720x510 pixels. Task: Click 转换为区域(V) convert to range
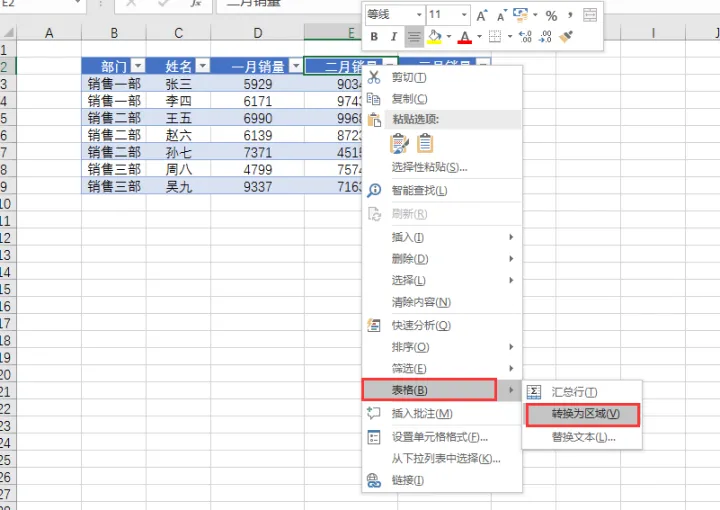tap(582, 414)
